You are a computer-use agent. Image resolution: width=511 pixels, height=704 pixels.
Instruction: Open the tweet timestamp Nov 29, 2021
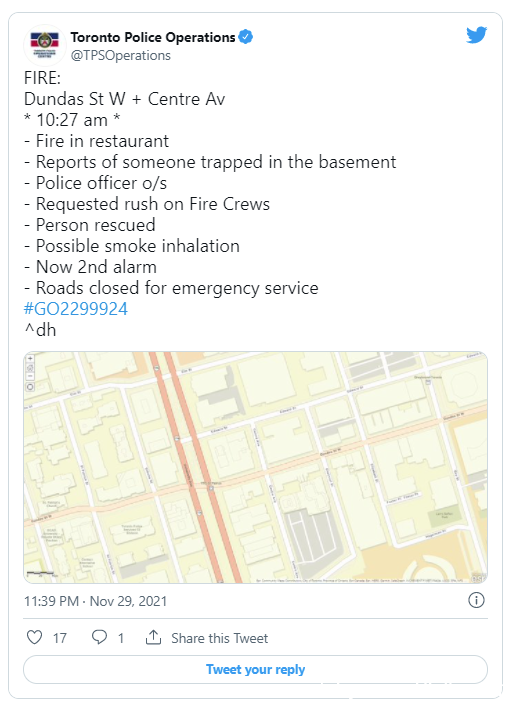coord(95,601)
